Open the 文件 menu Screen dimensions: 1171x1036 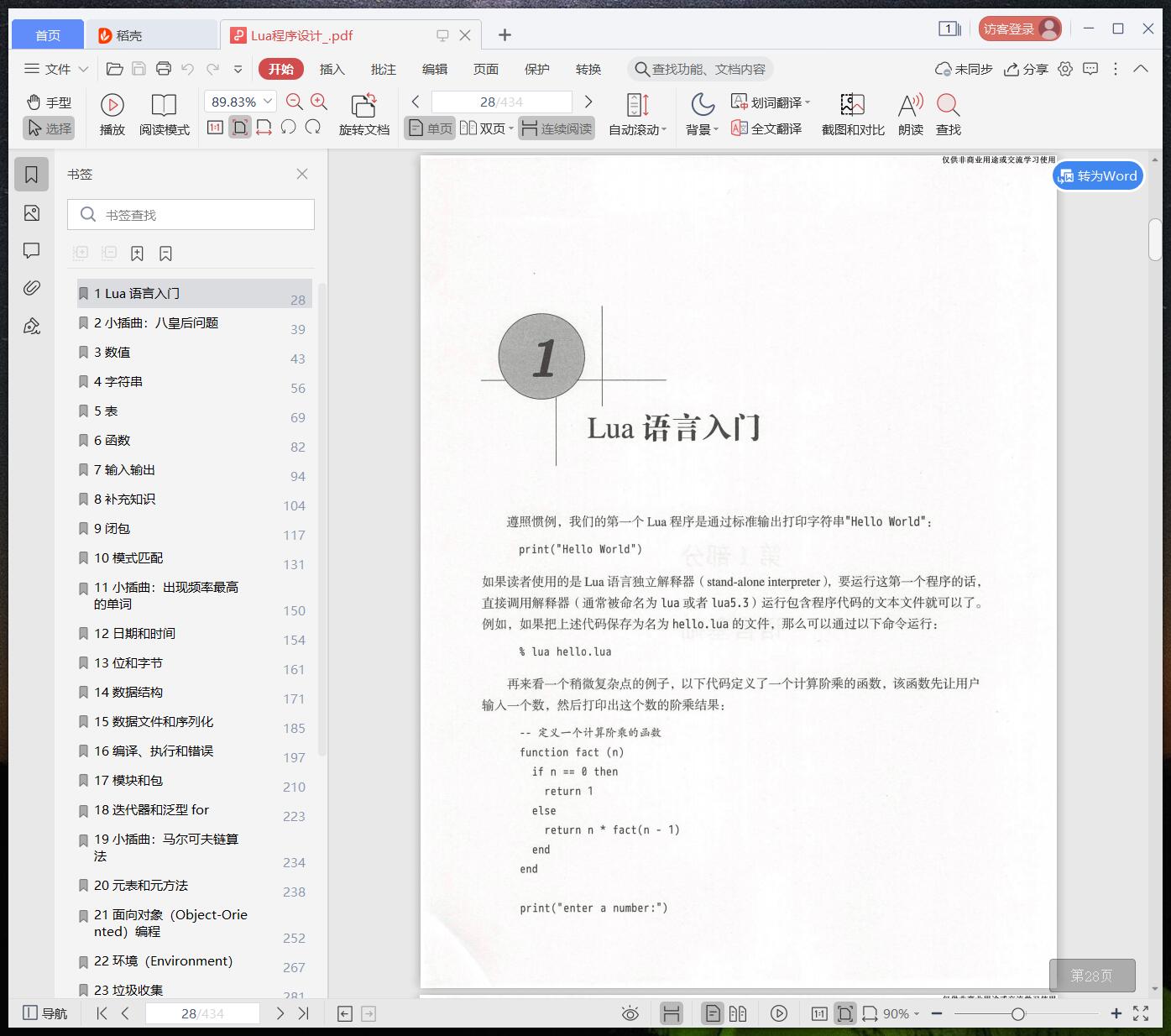tap(49, 69)
